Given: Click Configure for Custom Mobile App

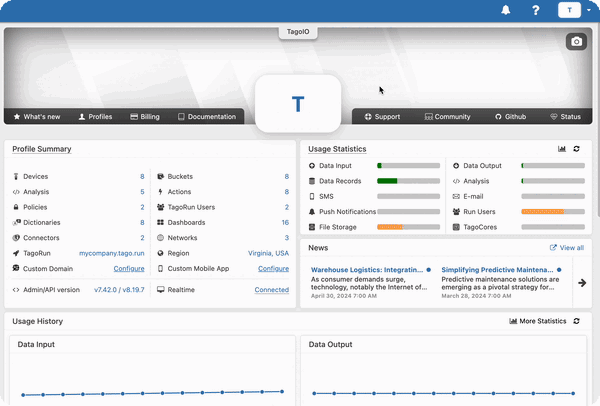Looking at the screenshot, I should pos(273,268).
